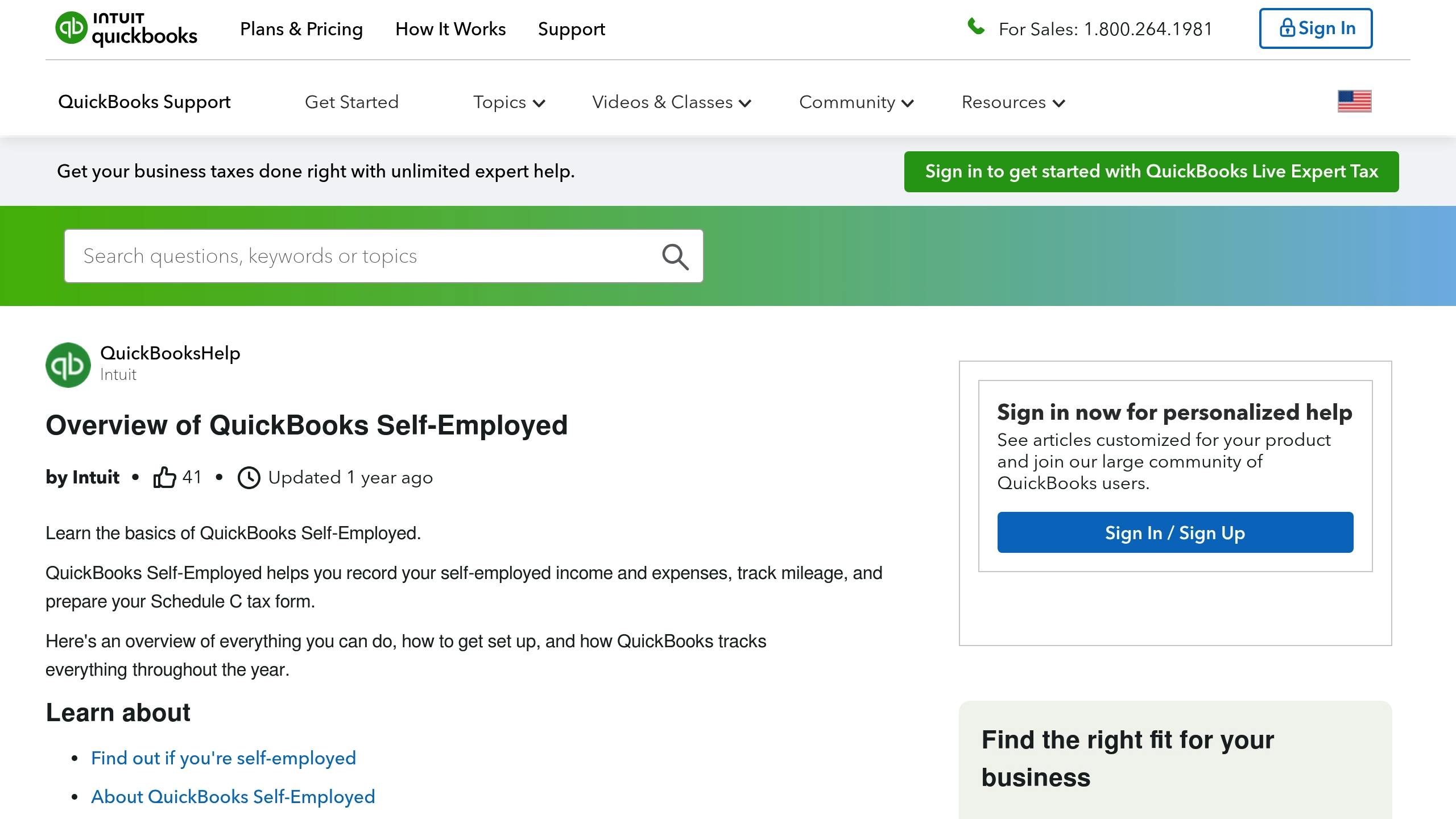Viewport: 1456px width, 819px height.
Task: Open 'Find out if you're self-employed' link
Action: click(224, 758)
